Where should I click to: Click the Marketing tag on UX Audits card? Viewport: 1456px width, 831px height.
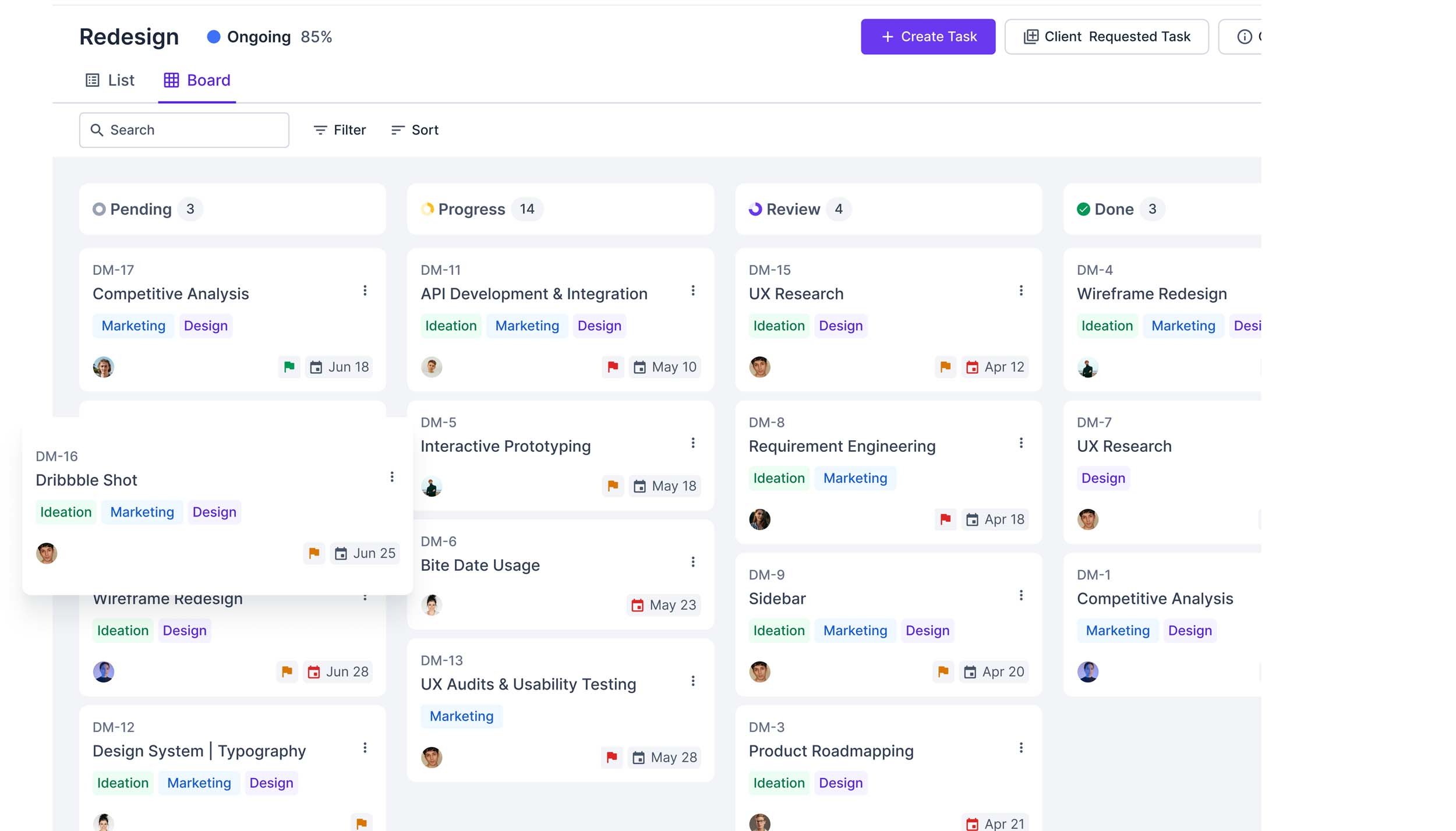coord(461,716)
